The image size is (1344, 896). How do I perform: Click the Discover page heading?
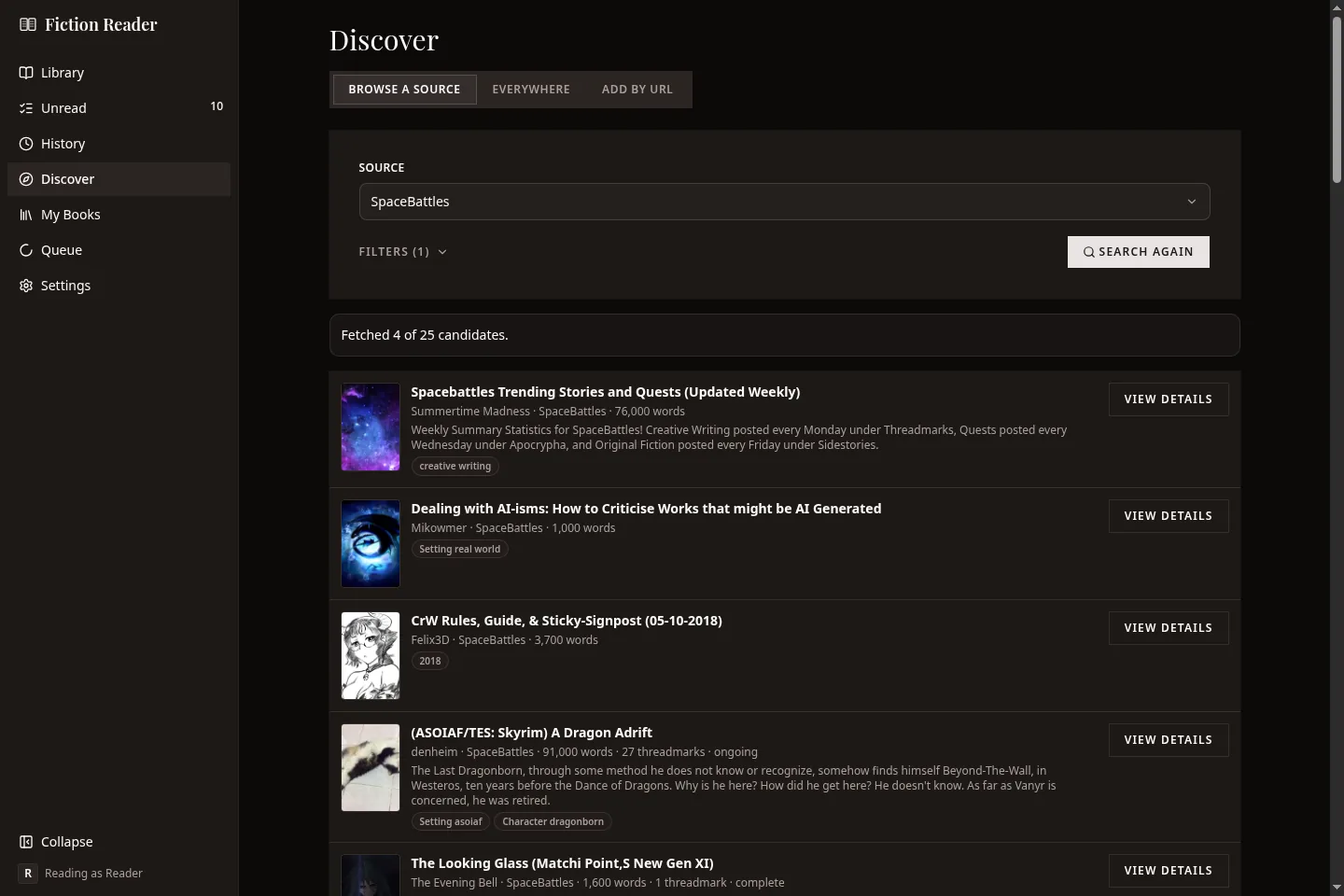coord(384,40)
